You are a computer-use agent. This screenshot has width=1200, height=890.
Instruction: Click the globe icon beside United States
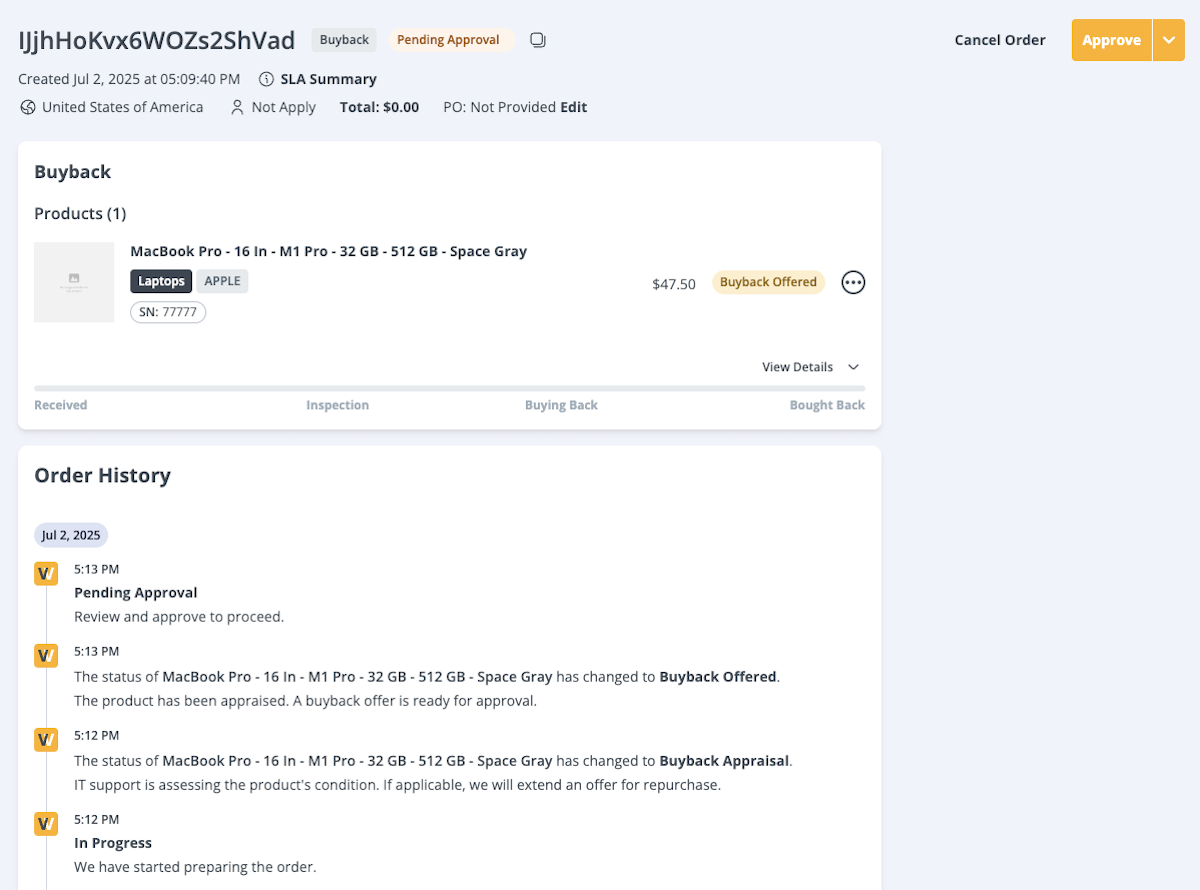[28, 107]
